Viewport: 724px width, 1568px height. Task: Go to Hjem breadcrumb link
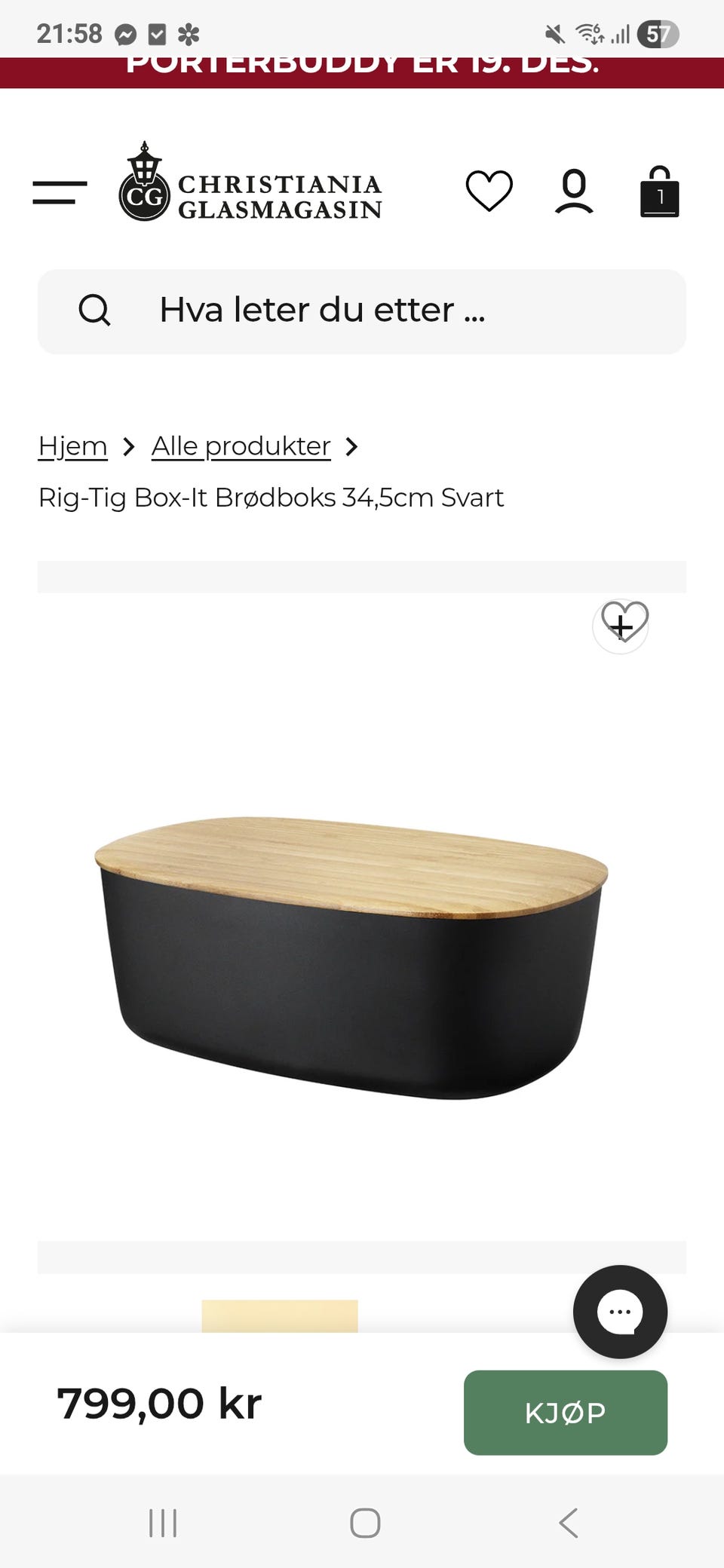point(72,446)
